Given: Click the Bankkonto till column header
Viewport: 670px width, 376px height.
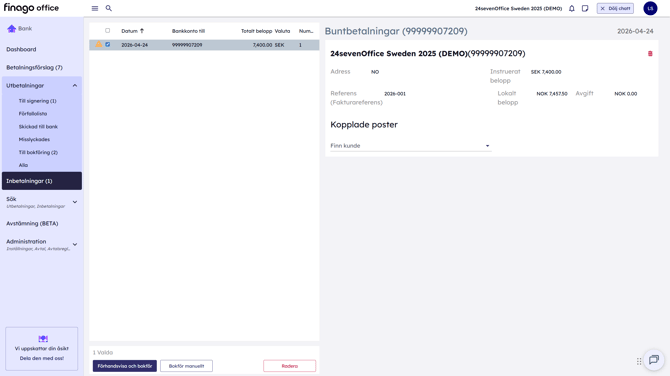Looking at the screenshot, I should click(x=188, y=31).
